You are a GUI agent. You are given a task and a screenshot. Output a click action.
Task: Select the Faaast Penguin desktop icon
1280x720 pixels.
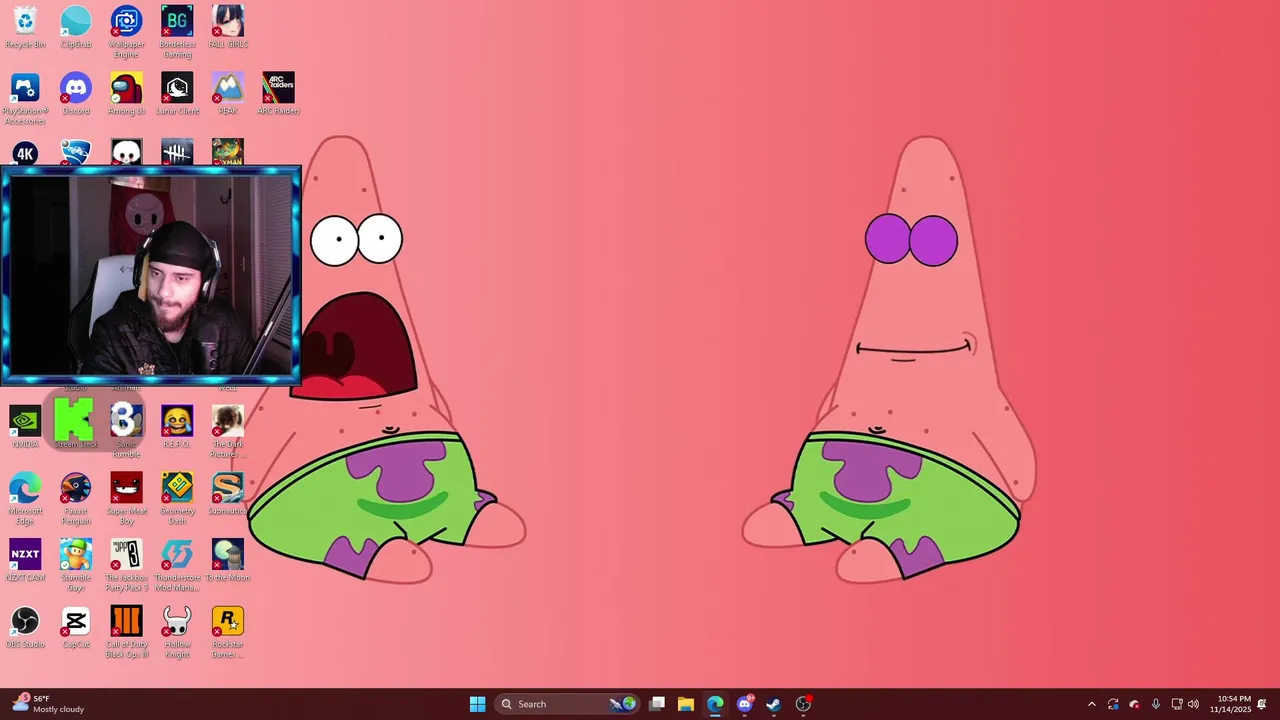[76, 499]
